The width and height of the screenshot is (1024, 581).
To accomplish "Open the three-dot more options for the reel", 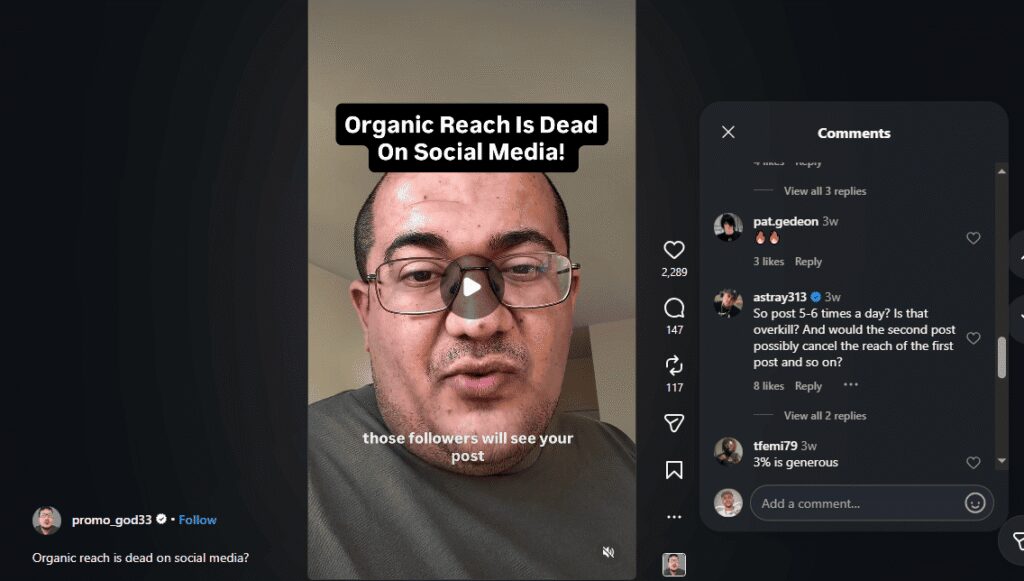I will (674, 517).
